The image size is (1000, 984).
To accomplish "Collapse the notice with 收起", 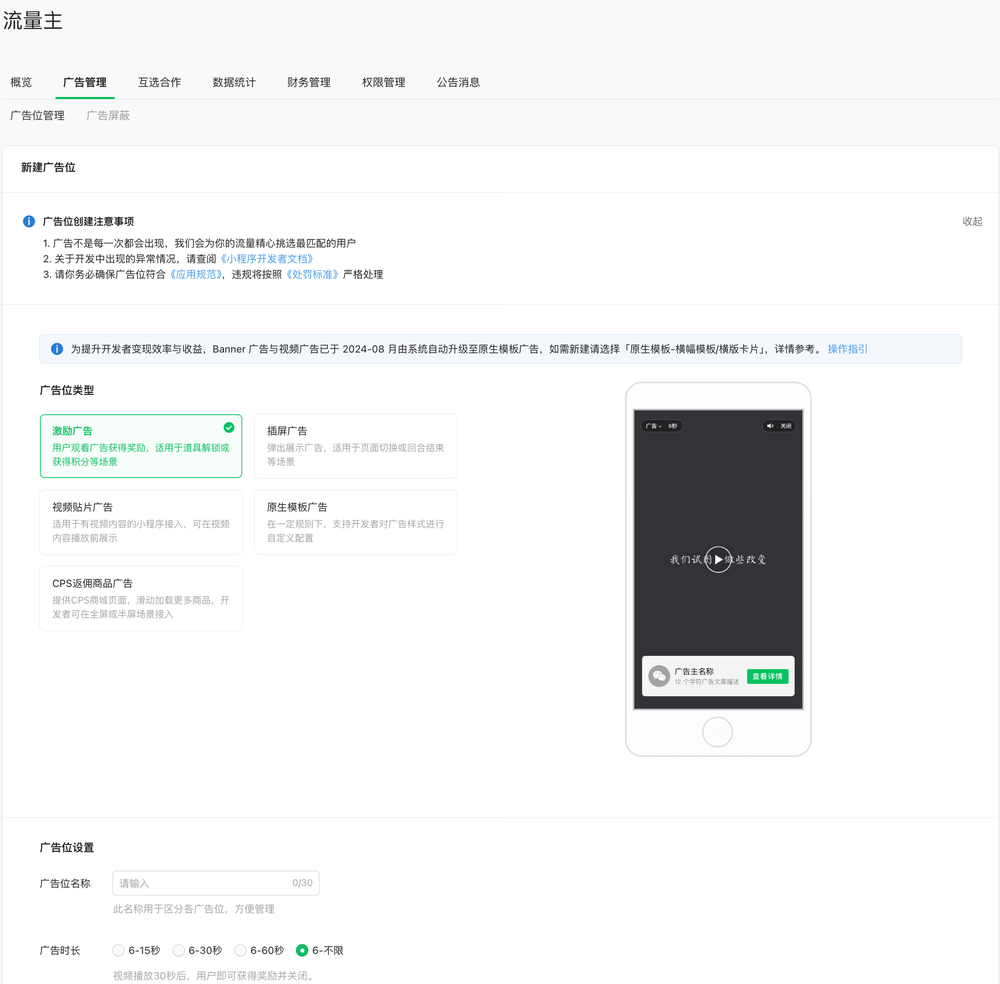I will coord(972,221).
